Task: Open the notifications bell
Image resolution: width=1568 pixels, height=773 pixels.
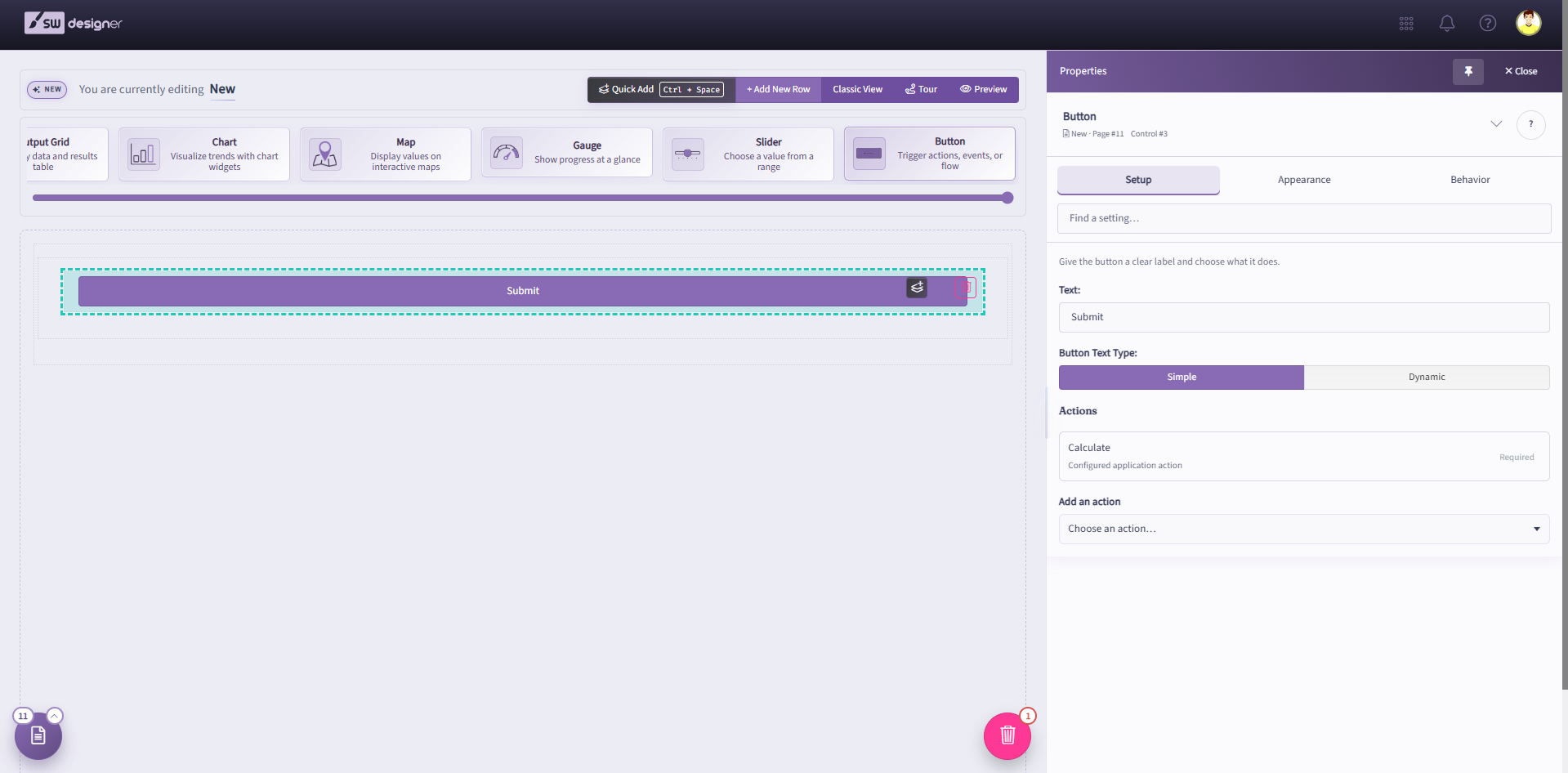Action: point(1447,24)
